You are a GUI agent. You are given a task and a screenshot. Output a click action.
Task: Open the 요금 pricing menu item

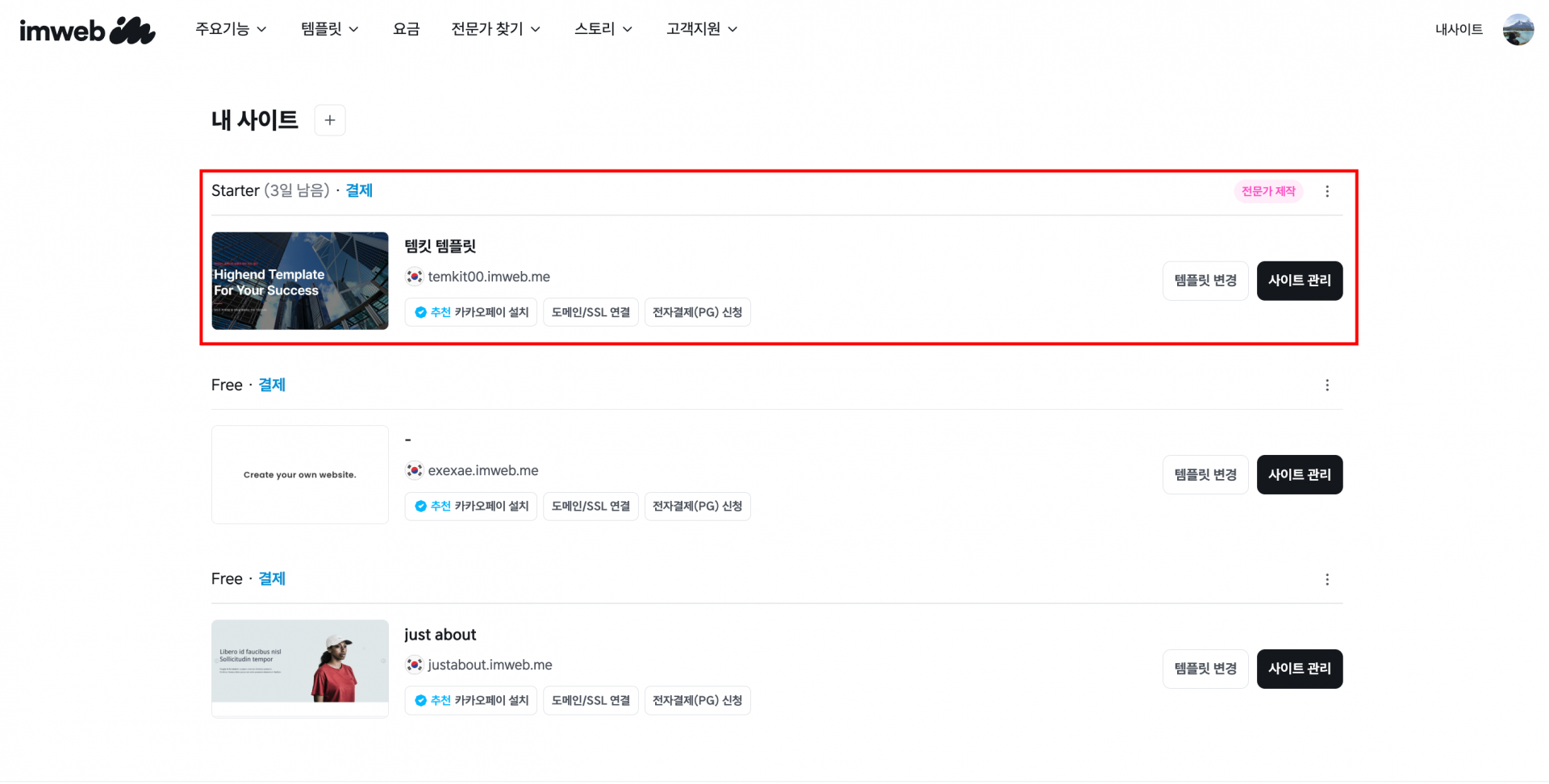click(406, 29)
